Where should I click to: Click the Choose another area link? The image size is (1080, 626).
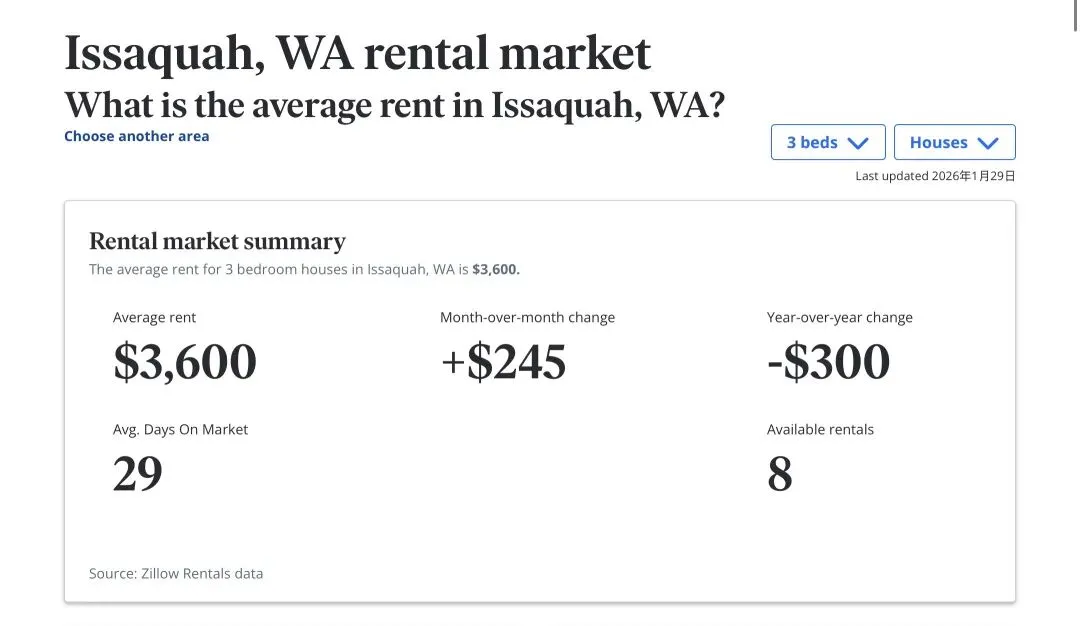click(137, 136)
